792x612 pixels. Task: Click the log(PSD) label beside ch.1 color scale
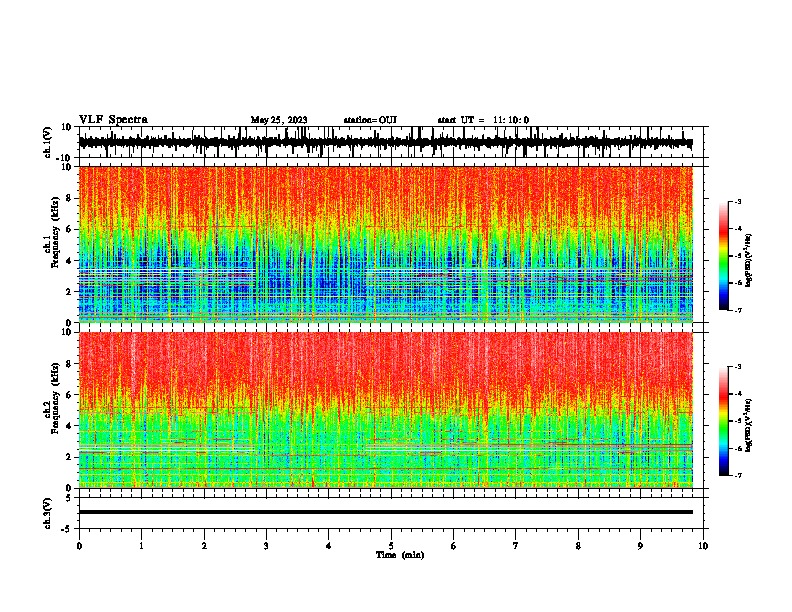point(748,260)
